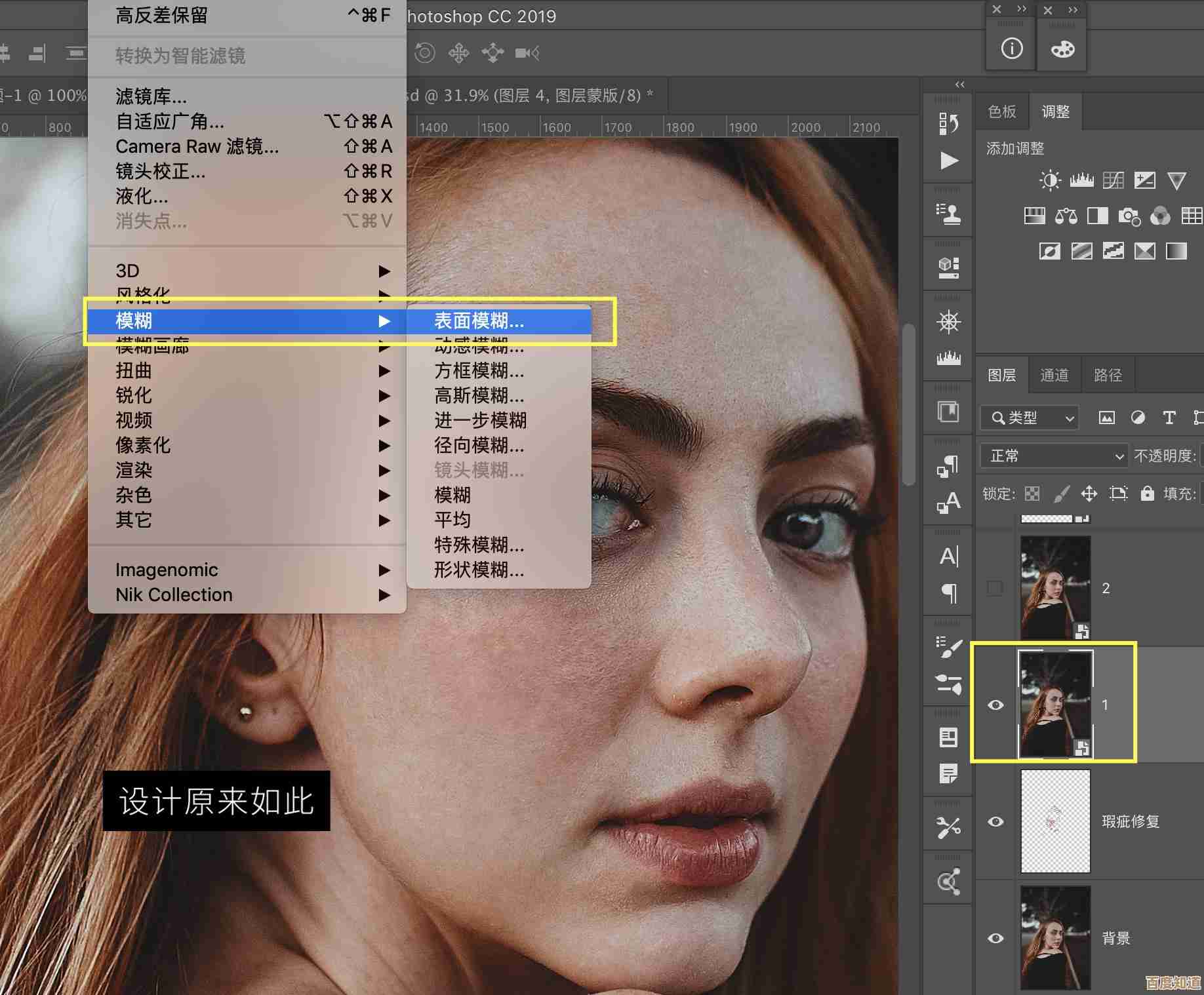Open the 类型 layer filter dropdown
This screenshot has height=995, width=1204.
(1028, 418)
